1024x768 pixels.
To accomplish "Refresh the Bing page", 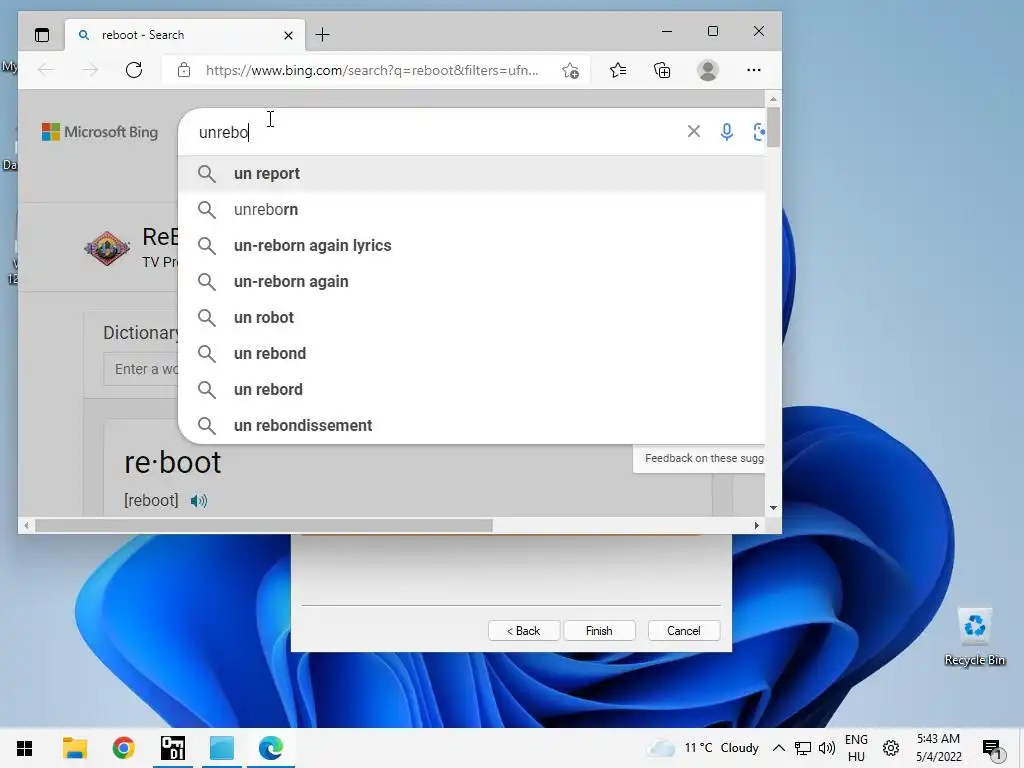I will tap(134, 70).
